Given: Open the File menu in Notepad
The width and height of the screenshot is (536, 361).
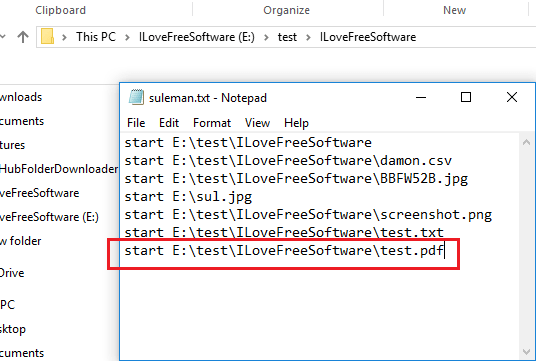Looking at the screenshot, I should click(x=136, y=123).
